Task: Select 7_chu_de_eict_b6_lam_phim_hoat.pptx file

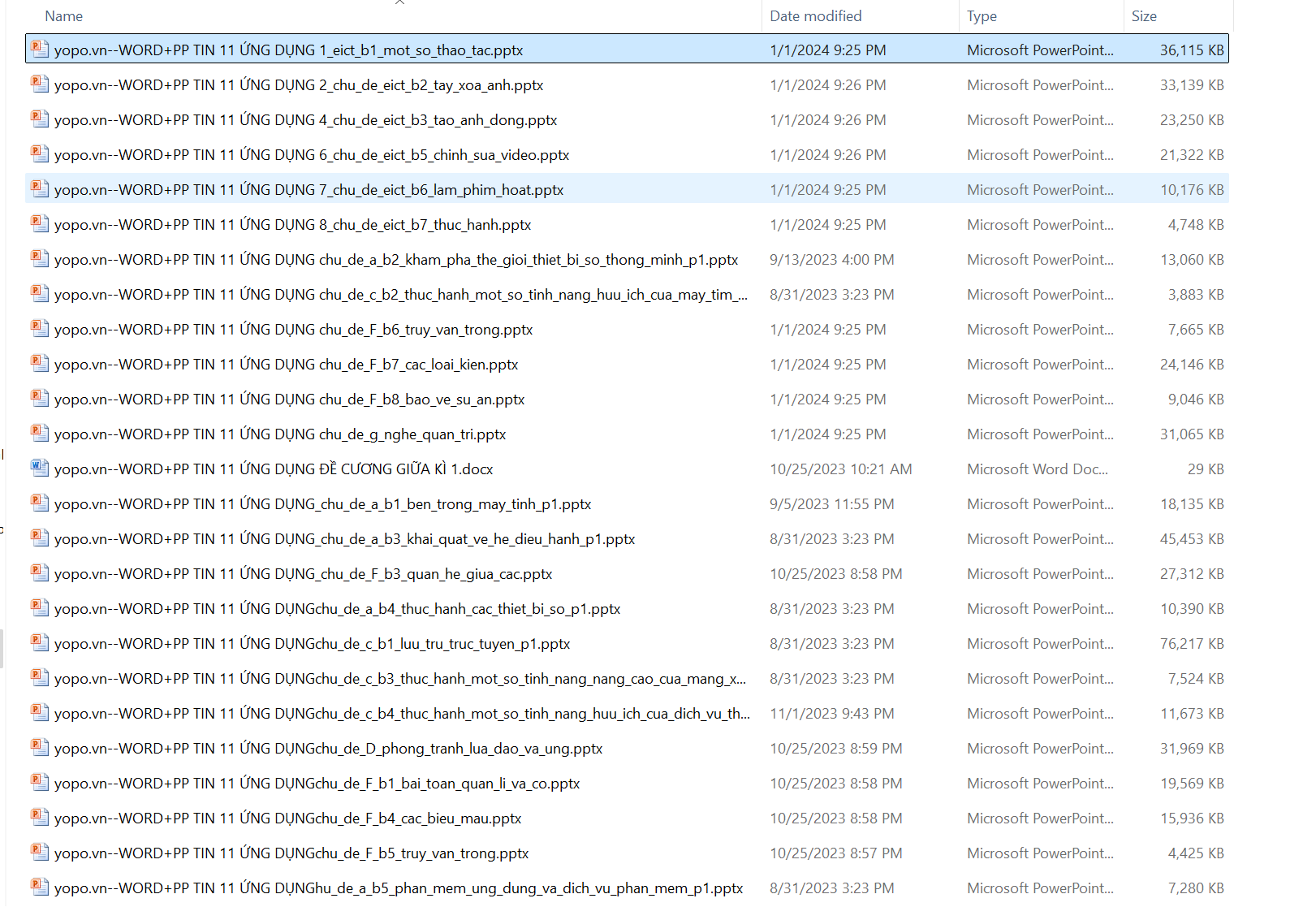Action: (x=309, y=190)
